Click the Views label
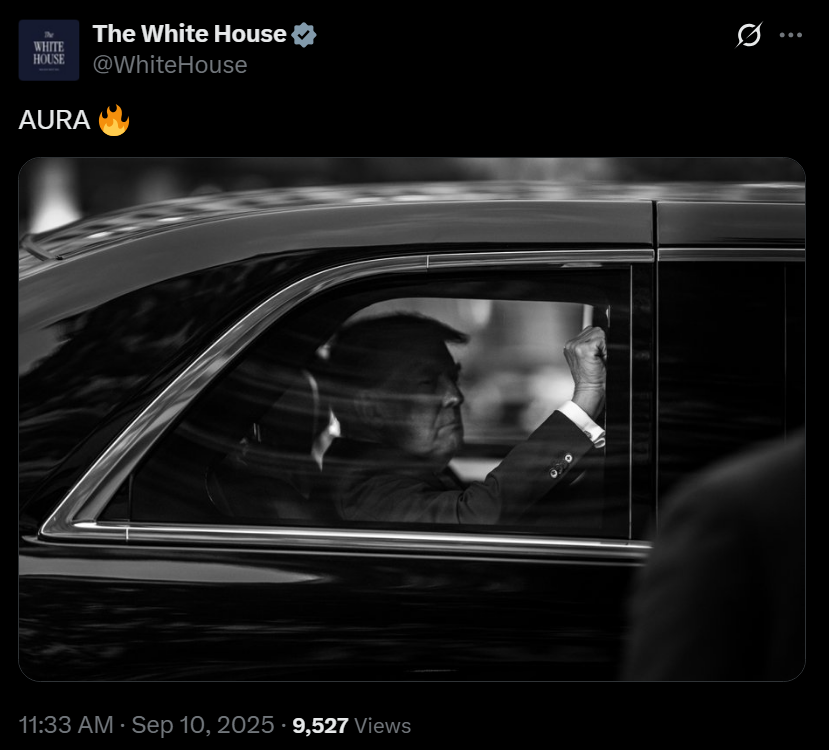This screenshot has width=829, height=750. [x=382, y=726]
